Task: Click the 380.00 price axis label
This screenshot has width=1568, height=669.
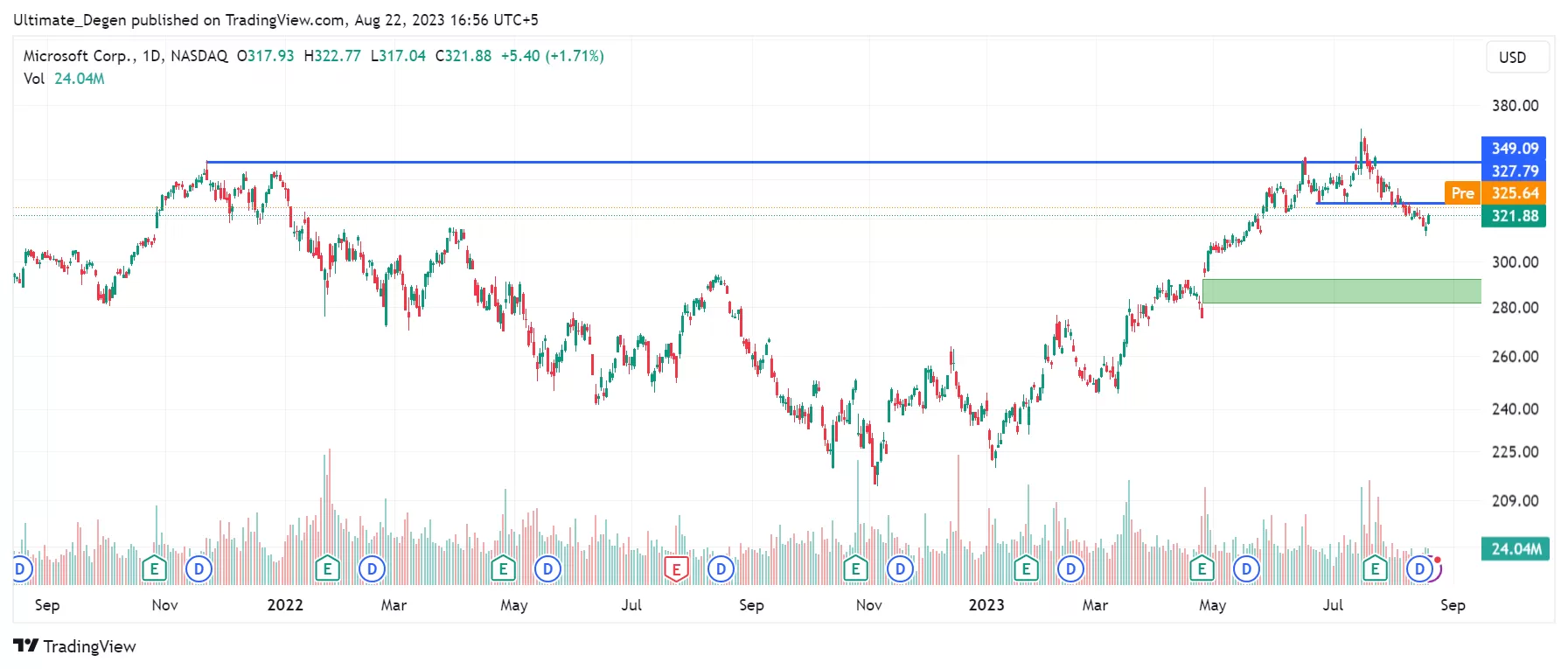Action: [1516, 106]
